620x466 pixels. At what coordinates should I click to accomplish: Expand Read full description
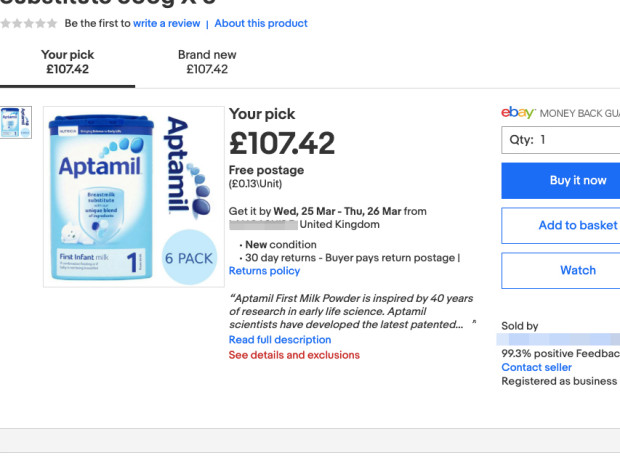(280, 340)
